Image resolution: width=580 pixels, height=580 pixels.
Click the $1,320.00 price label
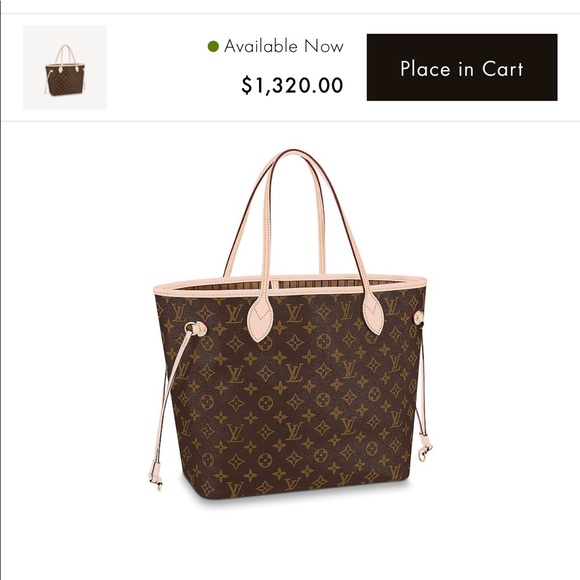(x=292, y=85)
